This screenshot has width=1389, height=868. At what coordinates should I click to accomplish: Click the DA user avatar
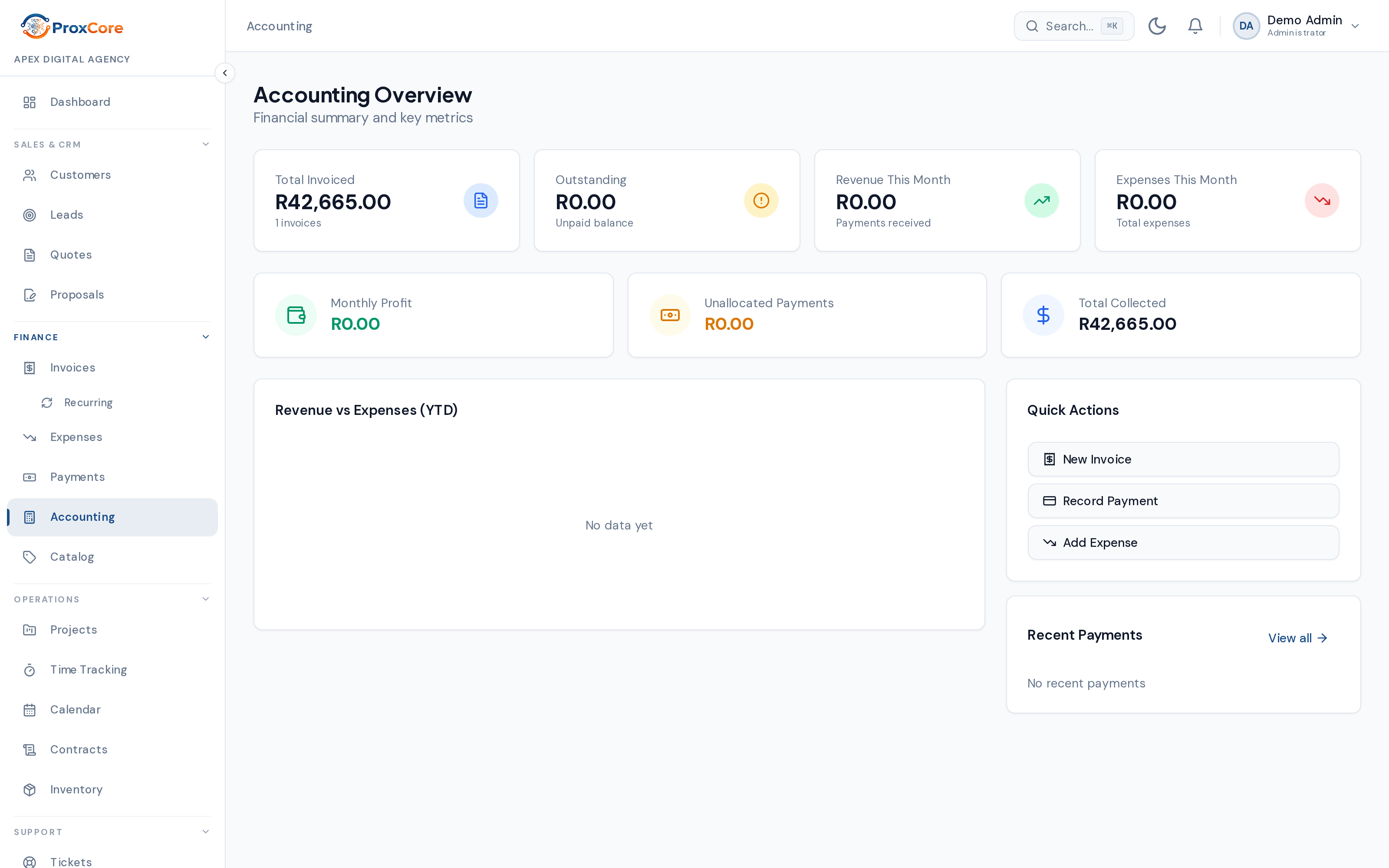click(x=1246, y=26)
